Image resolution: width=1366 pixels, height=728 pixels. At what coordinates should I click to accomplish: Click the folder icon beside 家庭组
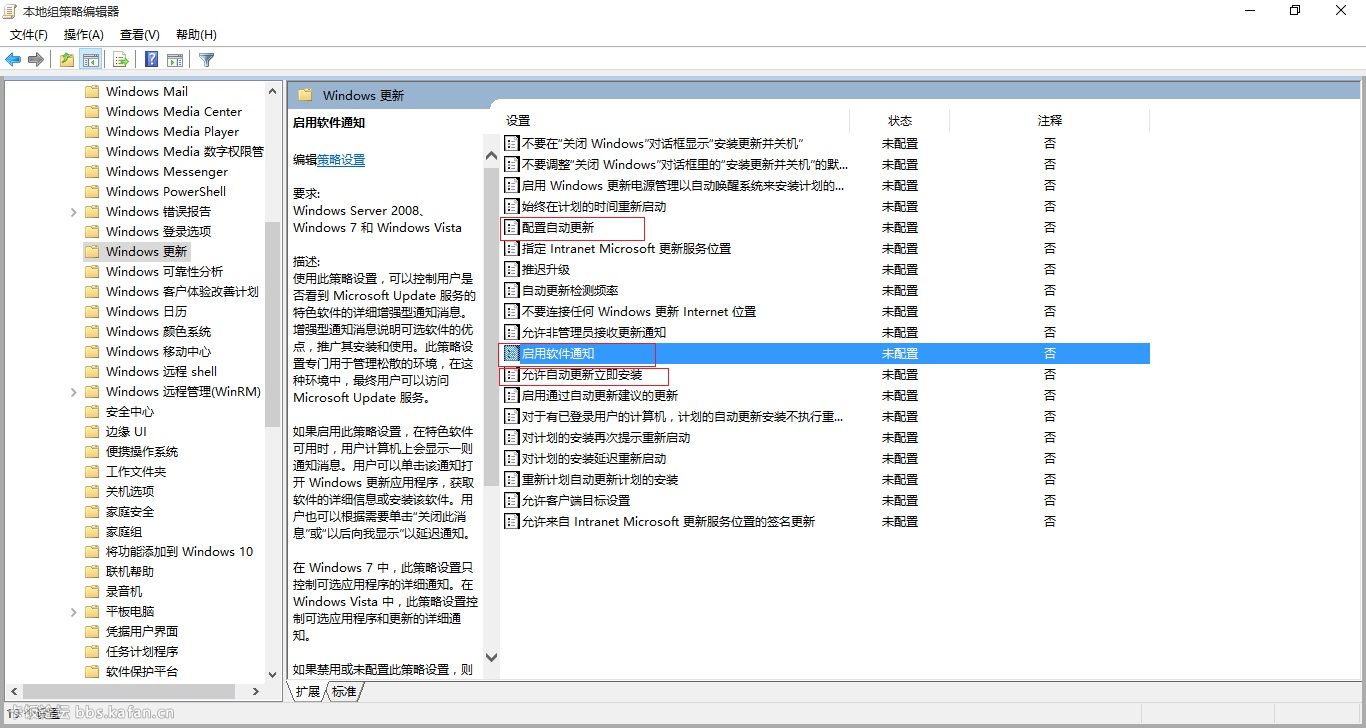[92, 531]
